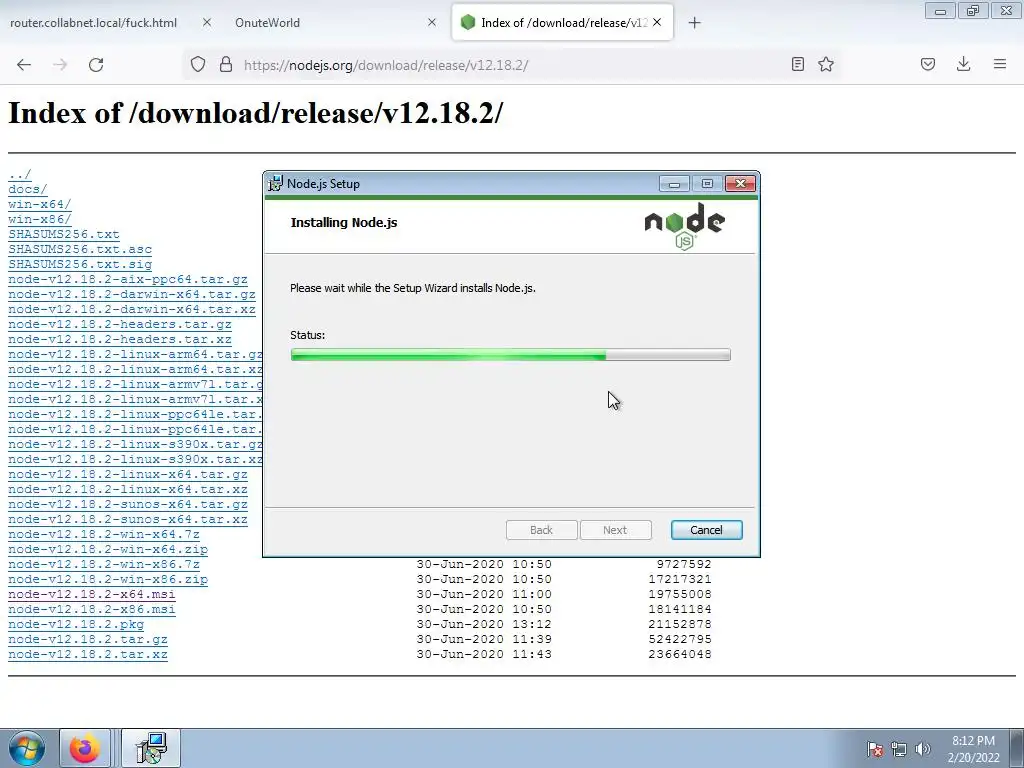The width and height of the screenshot is (1024, 768).
Task: Download node-v12.18.2-x64.msi installer
Action: click(91, 595)
